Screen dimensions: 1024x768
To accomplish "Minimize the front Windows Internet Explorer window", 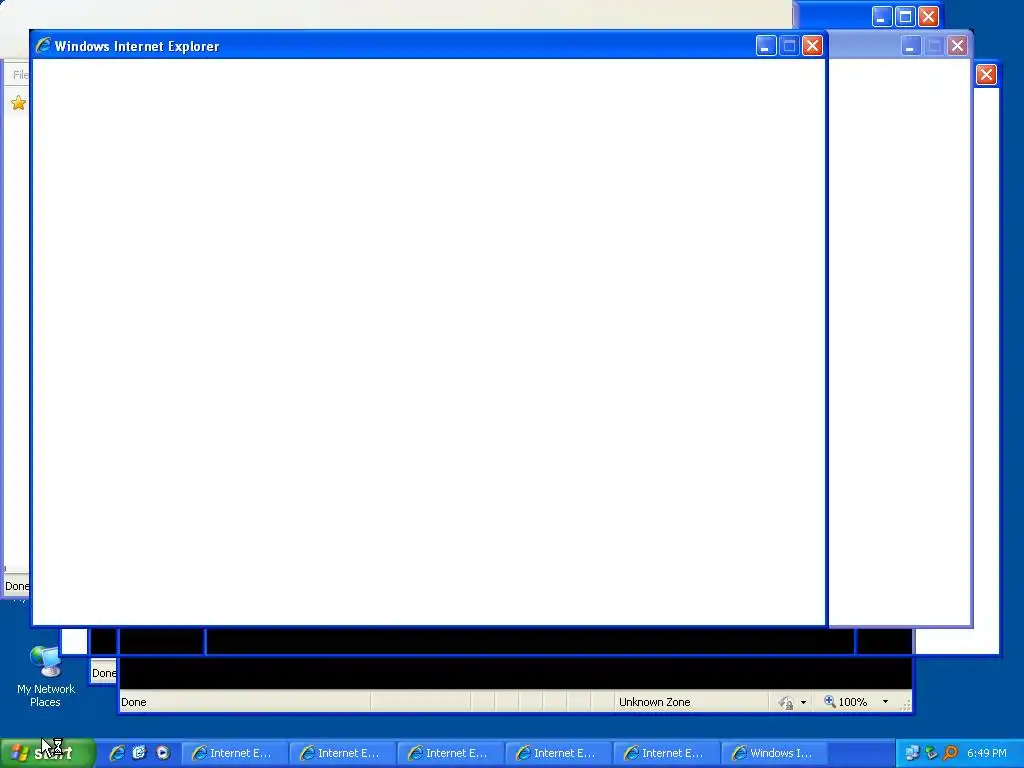I will click(766, 46).
